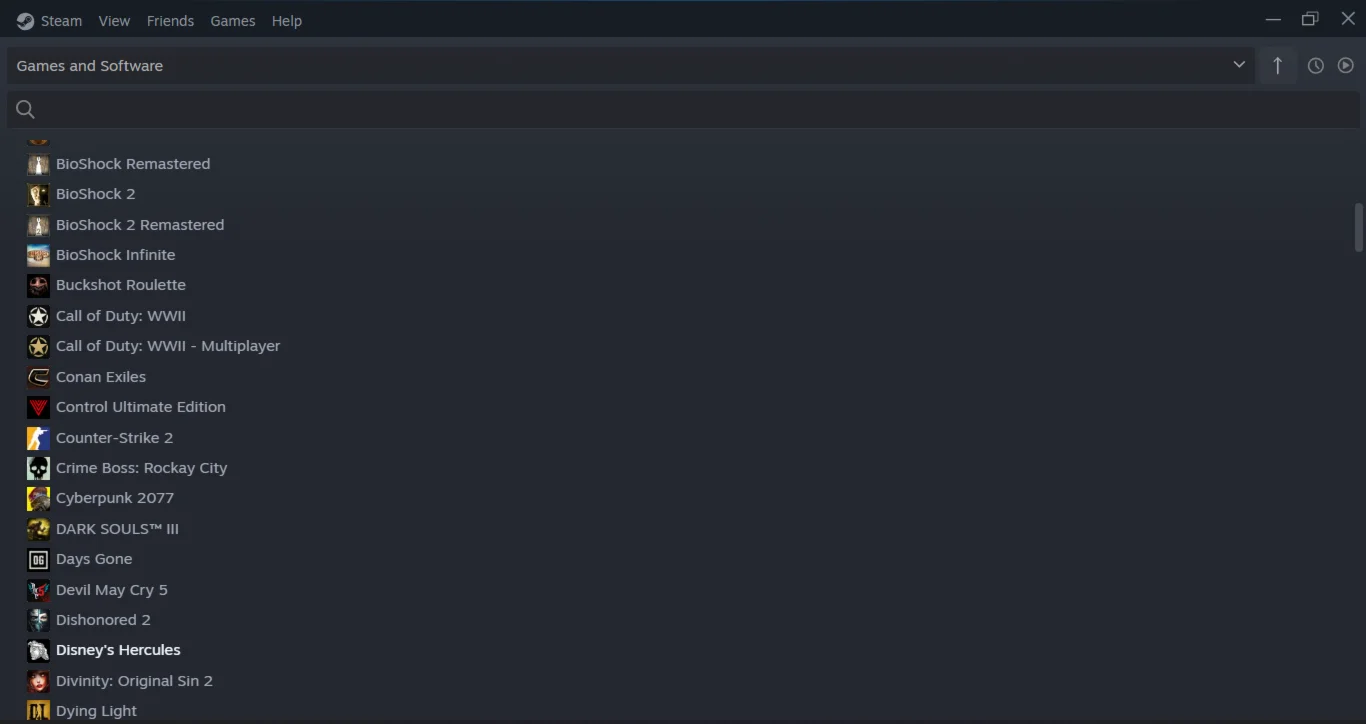Click the Cyberpunk 2077 game icon

point(38,498)
